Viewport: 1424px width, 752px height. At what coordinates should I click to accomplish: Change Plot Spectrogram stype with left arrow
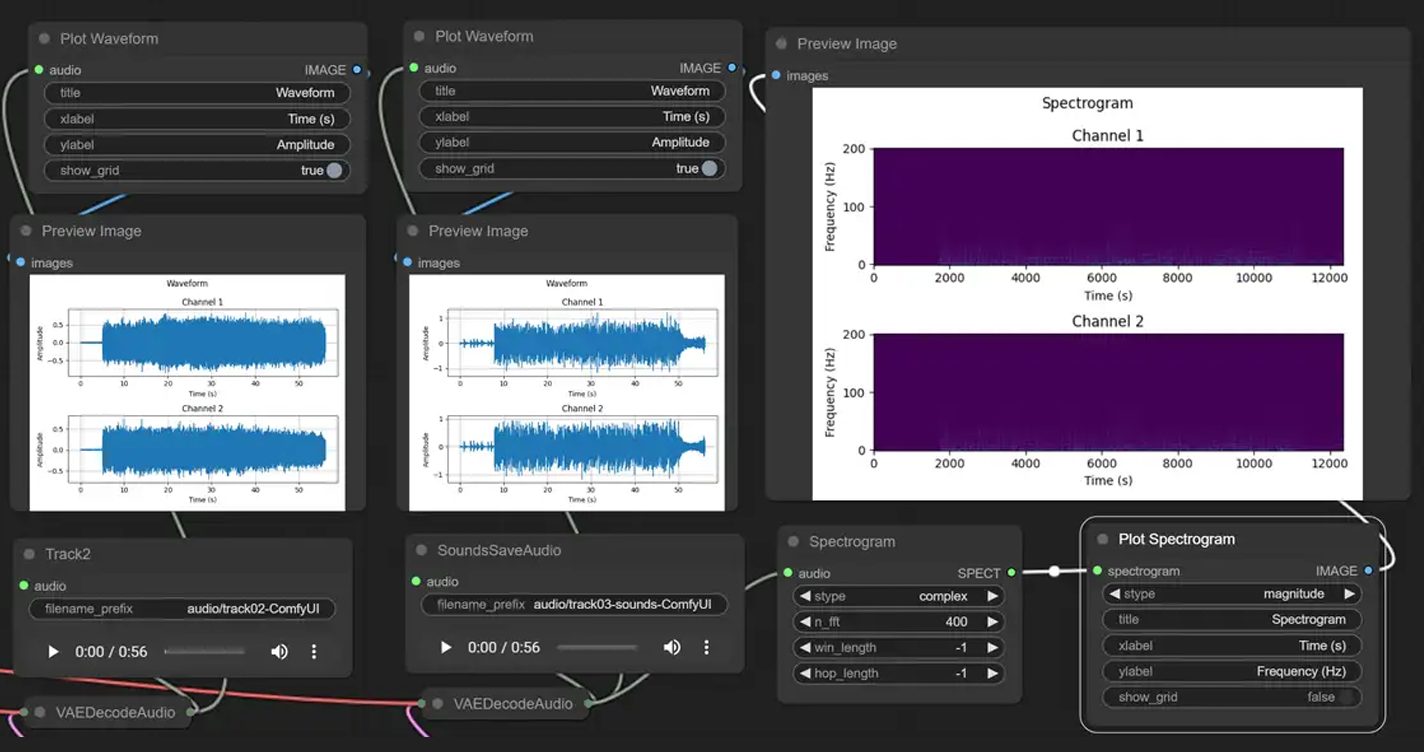pyautogui.click(x=1114, y=594)
